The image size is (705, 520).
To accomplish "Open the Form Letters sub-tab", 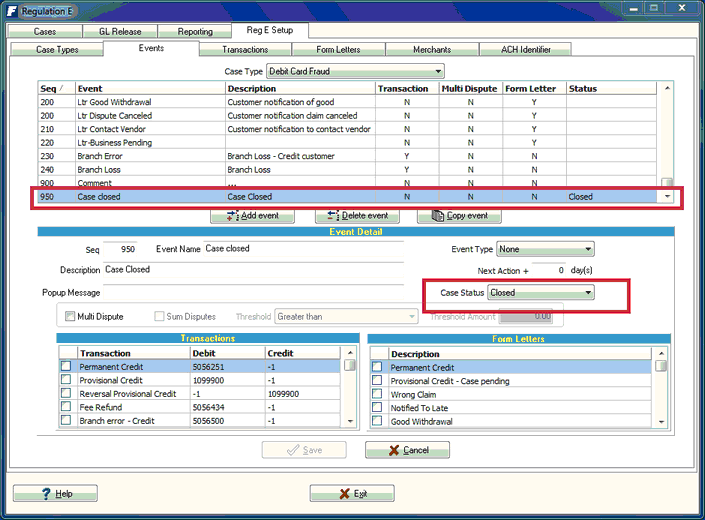I will click(338, 49).
